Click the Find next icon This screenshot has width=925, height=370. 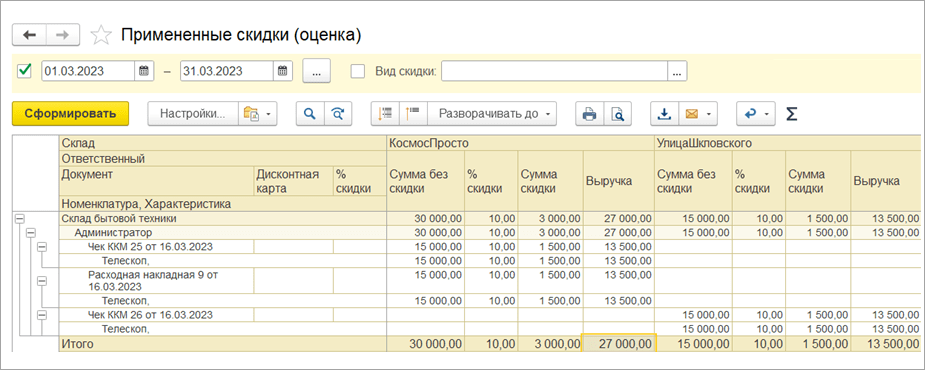[338, 114]
